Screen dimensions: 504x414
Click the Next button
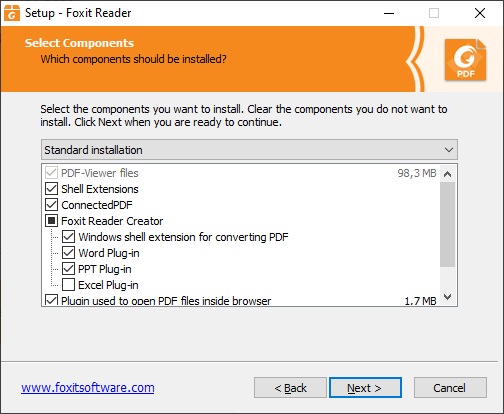[365, 388]
